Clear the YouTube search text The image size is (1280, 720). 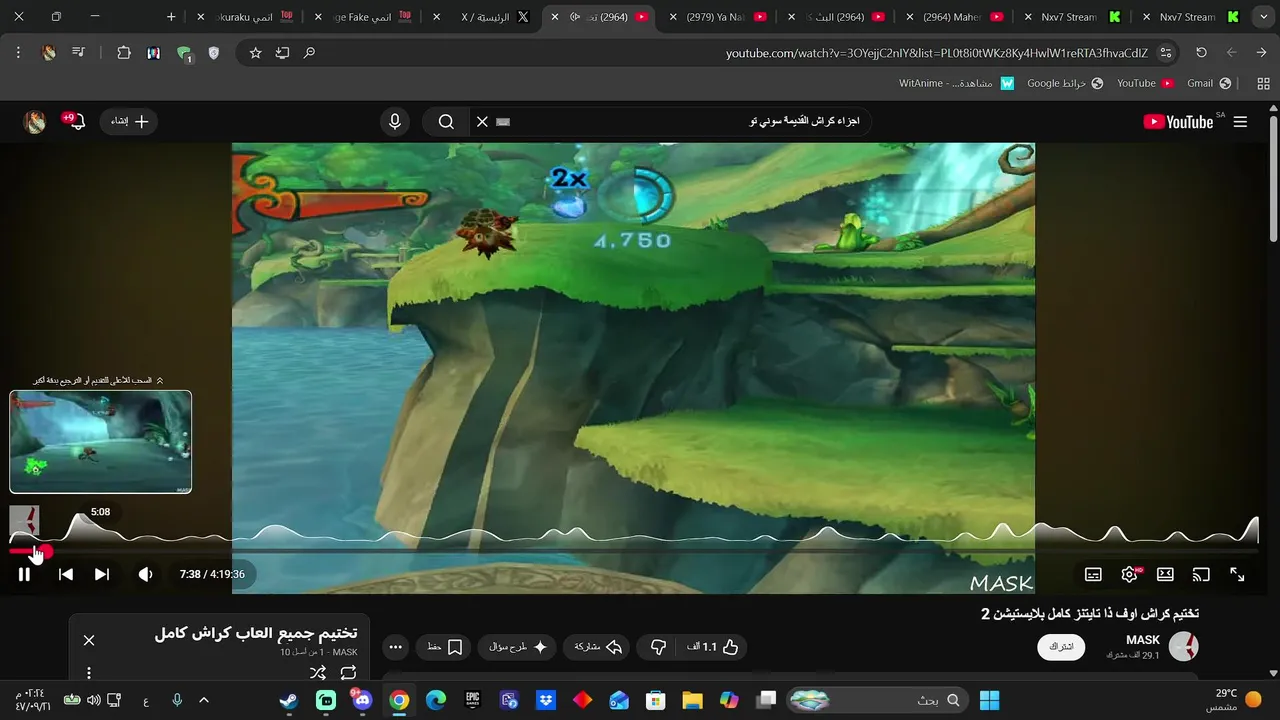pos(482,121)
